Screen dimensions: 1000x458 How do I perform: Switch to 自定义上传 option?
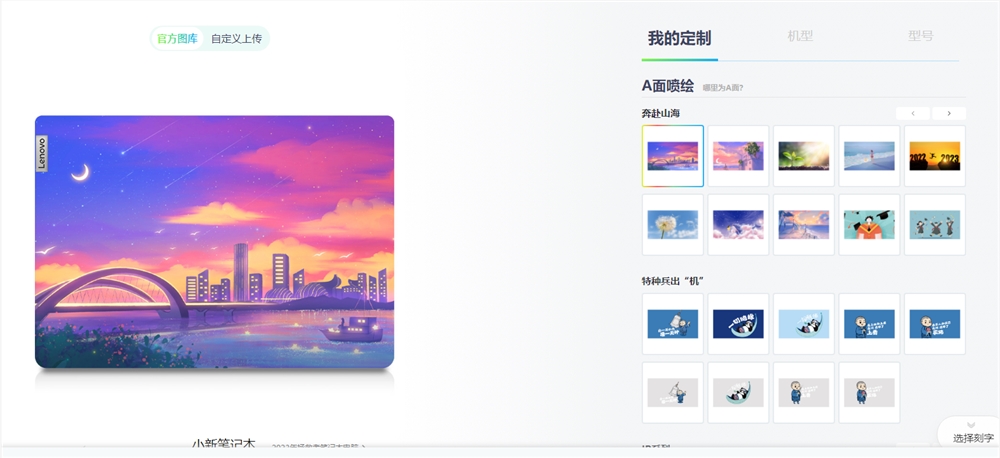click(x=237, y=38)
